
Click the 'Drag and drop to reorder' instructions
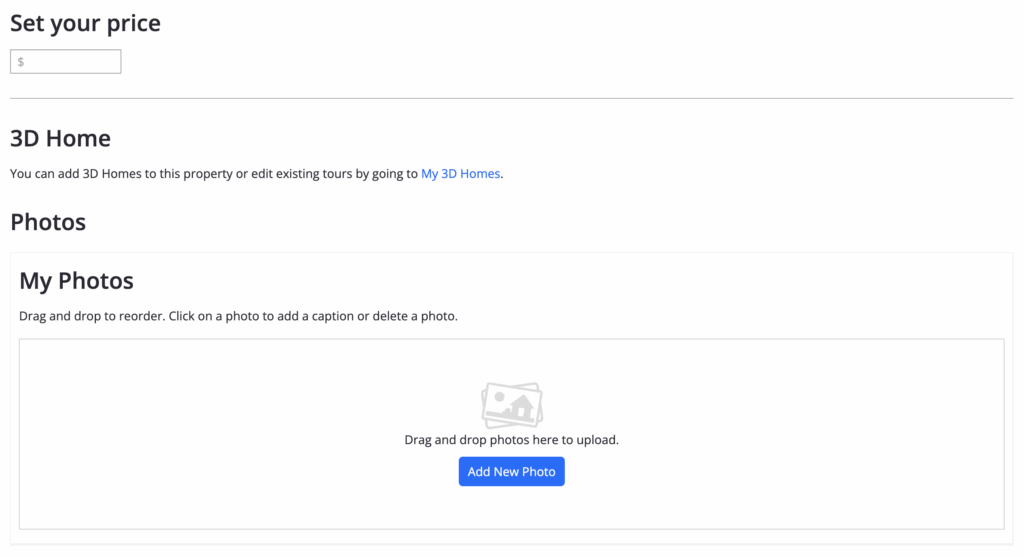coord(91,316)
